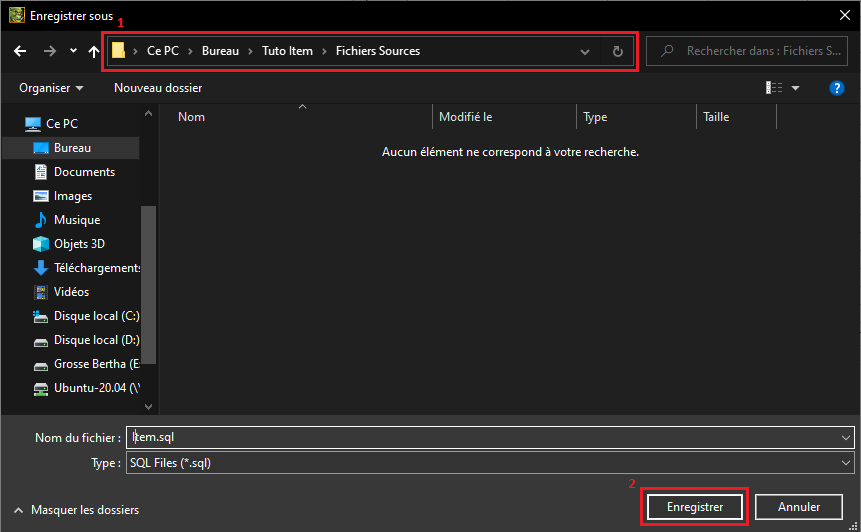
Task: Click the Vidéos film icon
Action: pos(41,292)
